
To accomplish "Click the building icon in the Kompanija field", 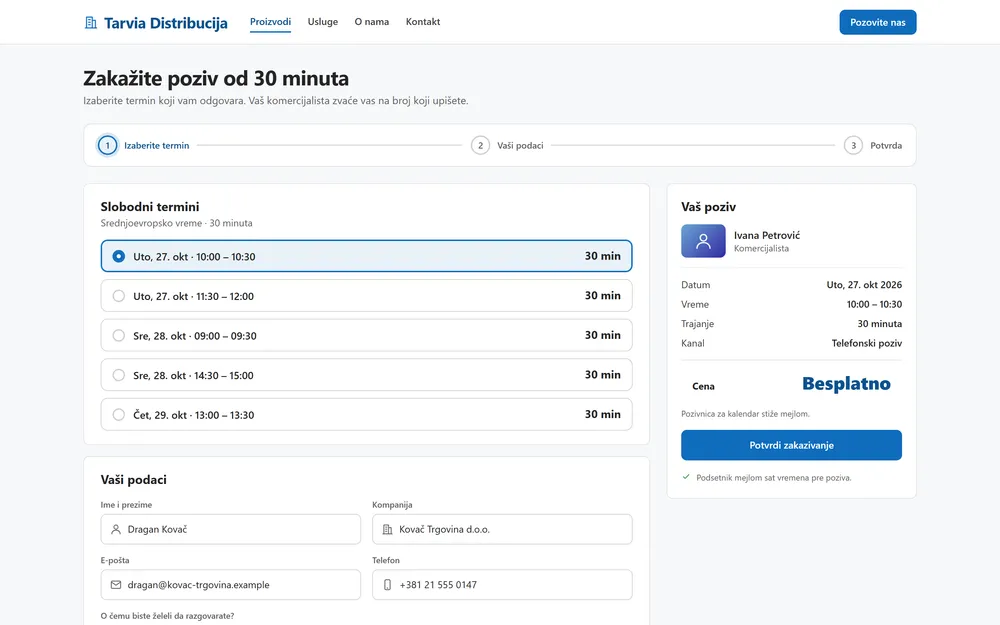I will (387, 529).
